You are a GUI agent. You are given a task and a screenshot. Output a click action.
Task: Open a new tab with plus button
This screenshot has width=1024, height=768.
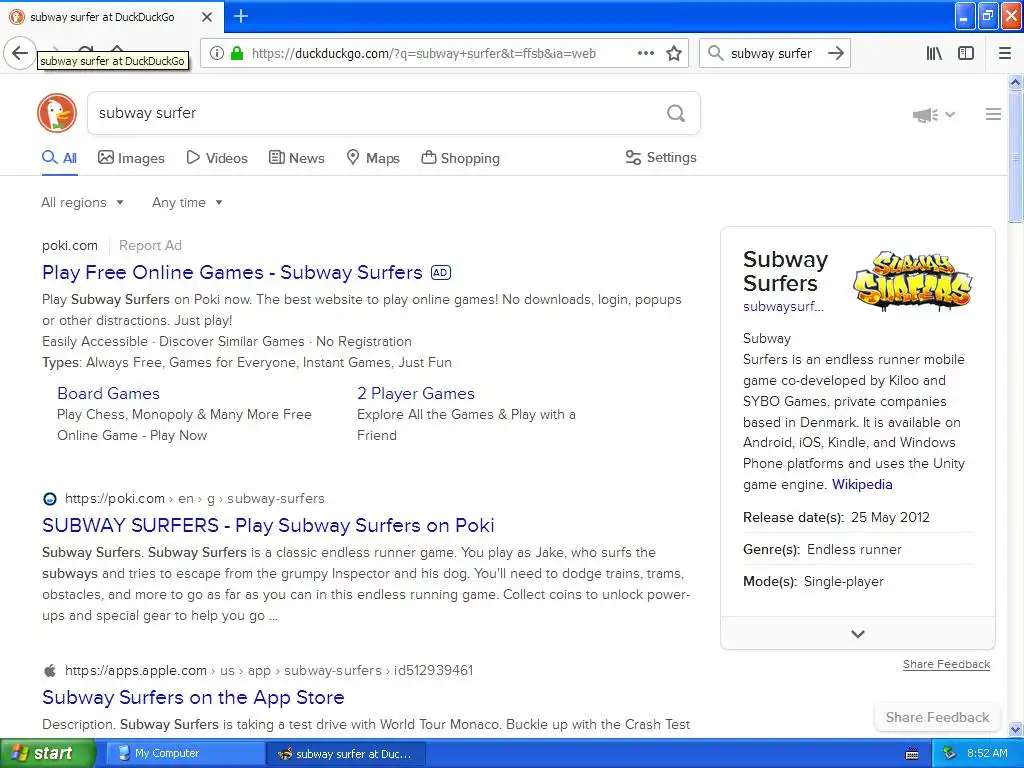241,16
